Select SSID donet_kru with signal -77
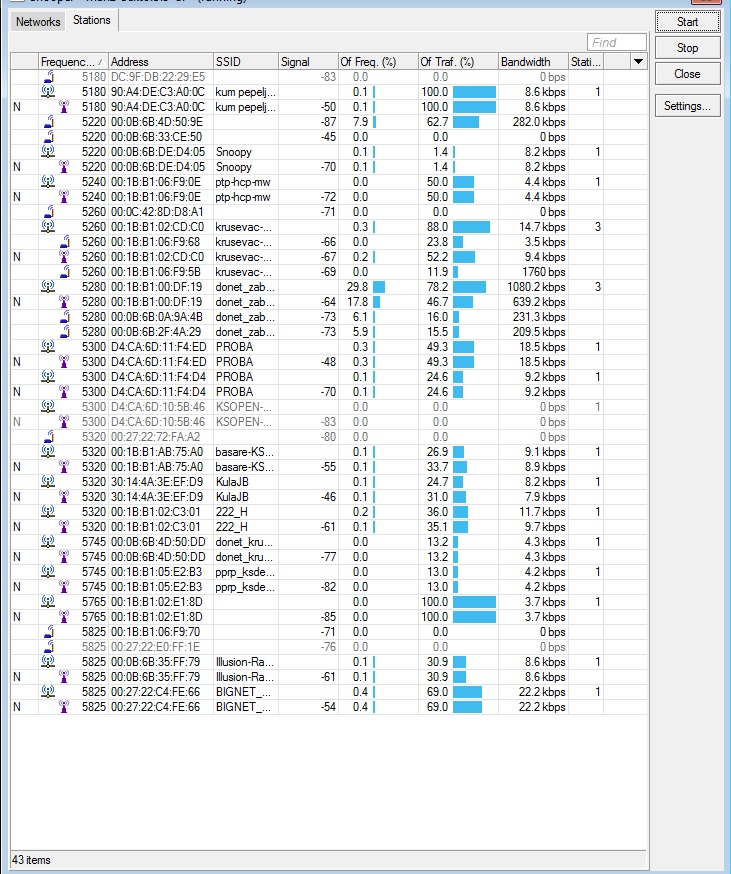731x874 pixels. pos(244,557)
